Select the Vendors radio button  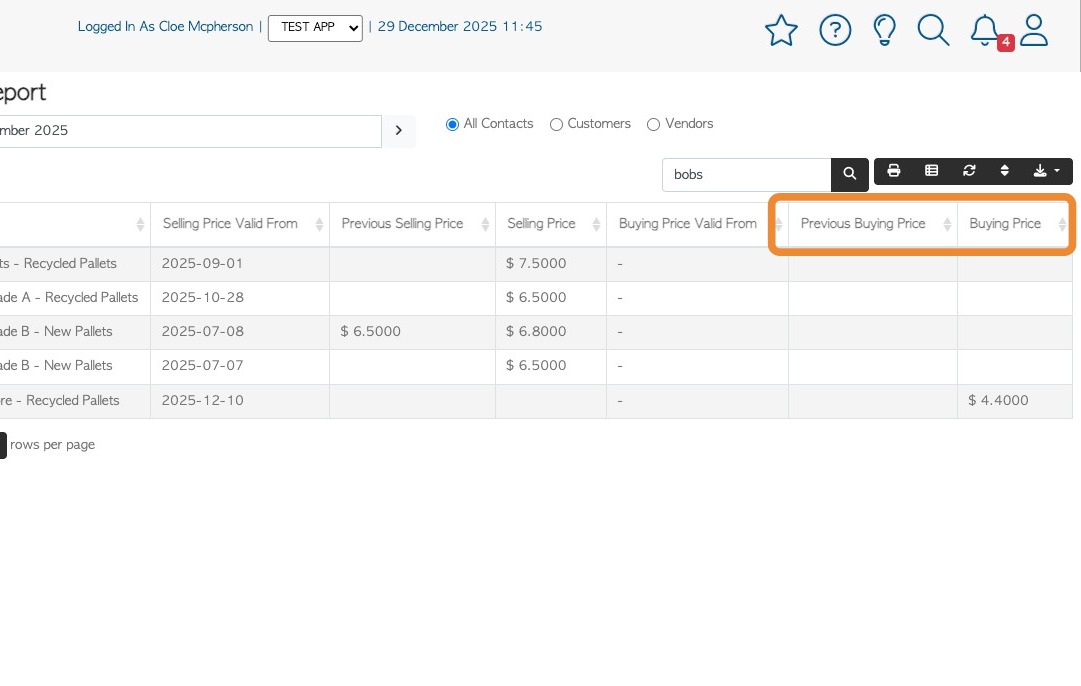pos(654,125)
